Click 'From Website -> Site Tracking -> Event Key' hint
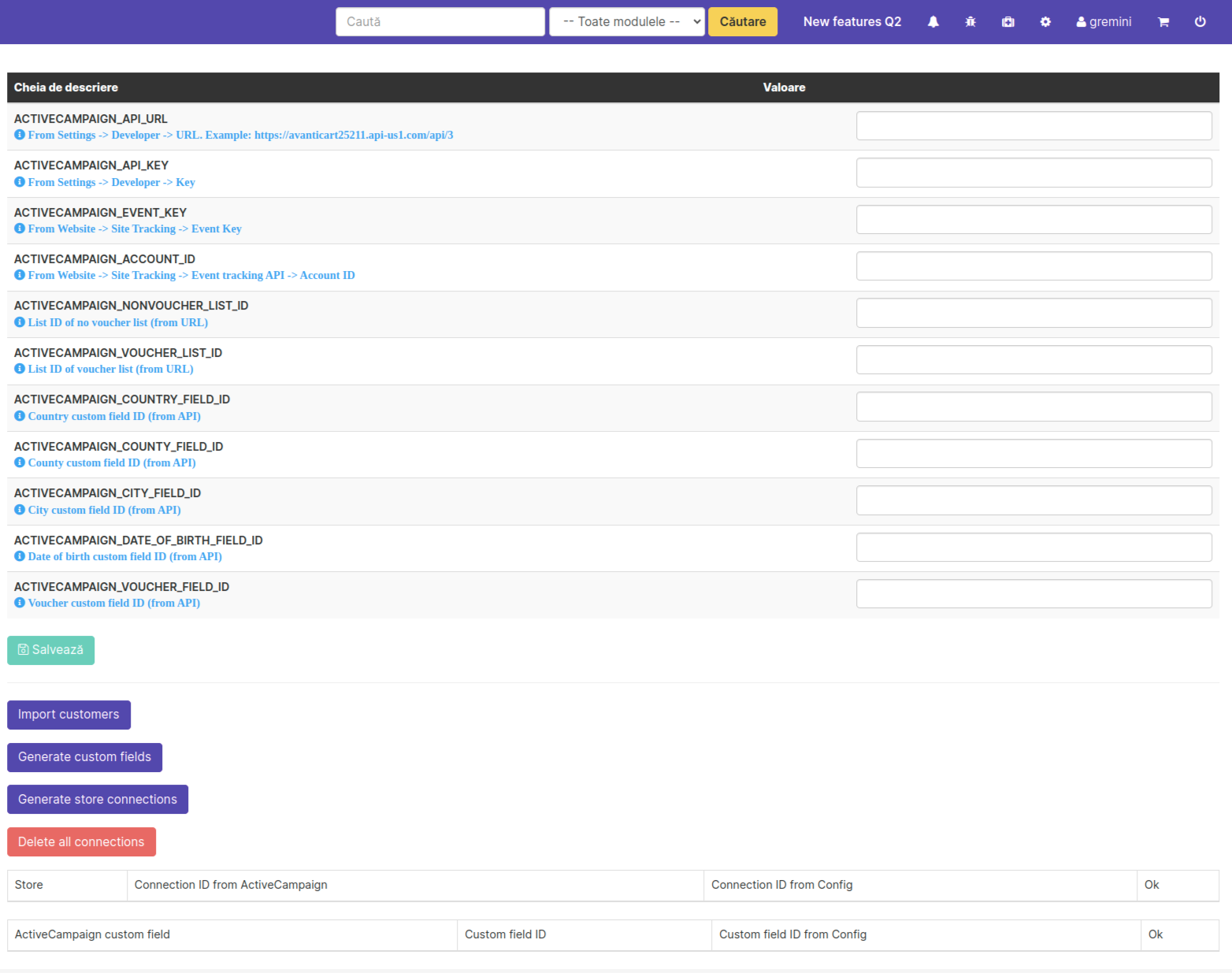This screenshot has height=973, width=1232. tap(135, 228)
